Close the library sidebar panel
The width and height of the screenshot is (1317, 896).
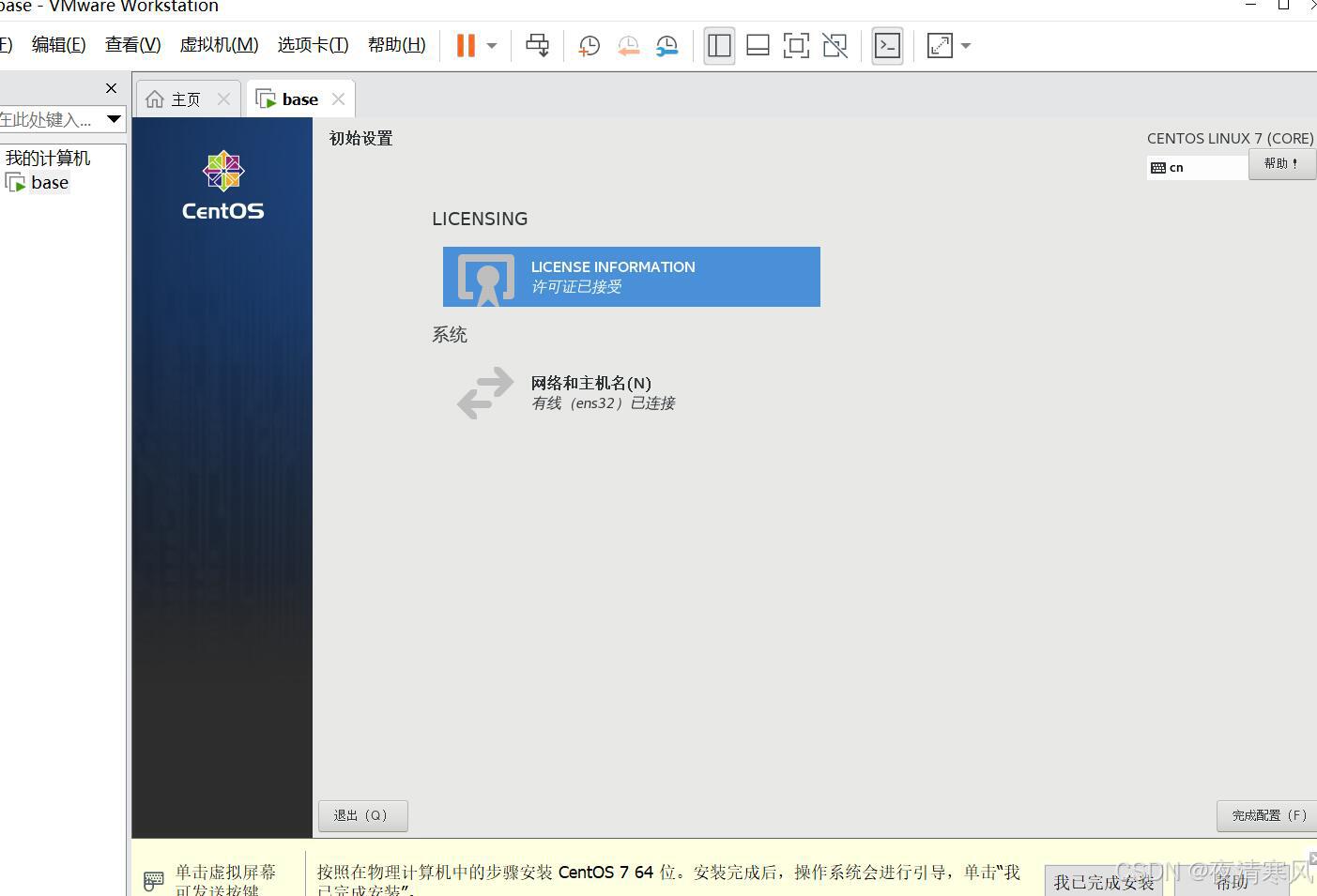pos(112,88)
